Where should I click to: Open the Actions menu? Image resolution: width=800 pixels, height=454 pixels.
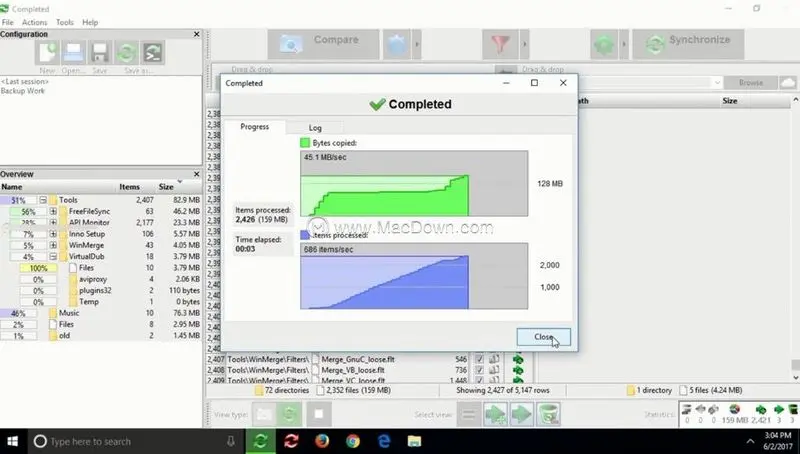(x=35, y=22)
